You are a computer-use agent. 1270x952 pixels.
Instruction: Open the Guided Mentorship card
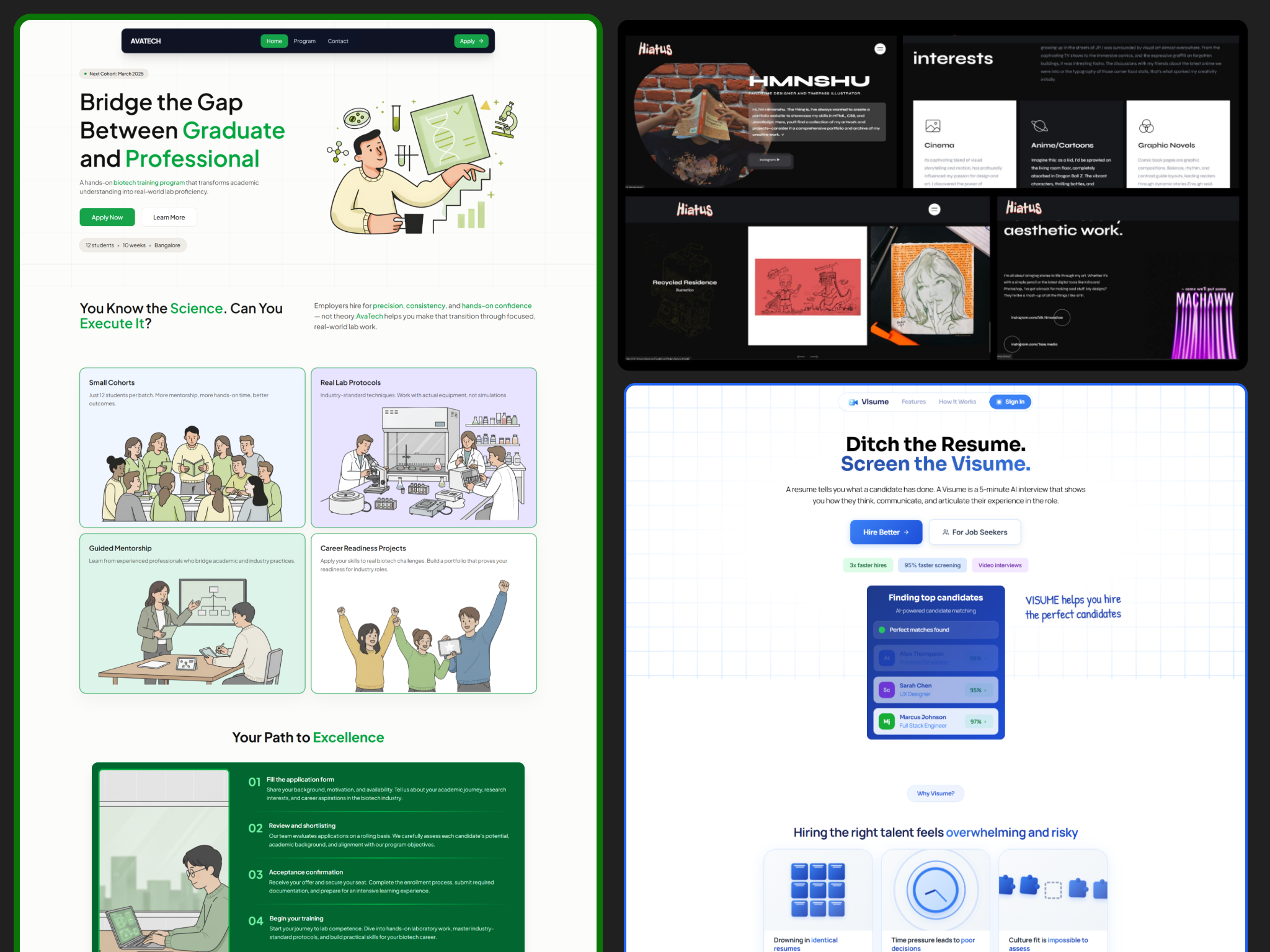pos(192,614)
